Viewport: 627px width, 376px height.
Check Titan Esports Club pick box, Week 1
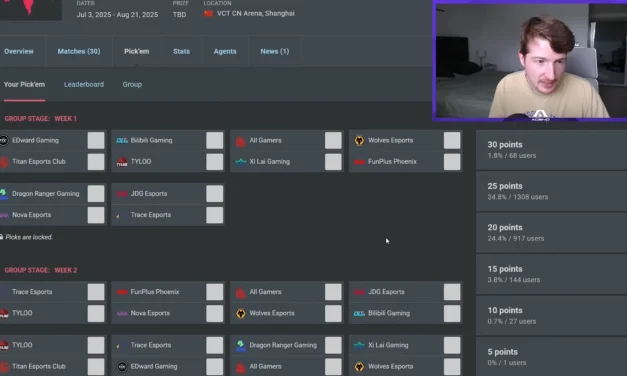tap(96, 162)
